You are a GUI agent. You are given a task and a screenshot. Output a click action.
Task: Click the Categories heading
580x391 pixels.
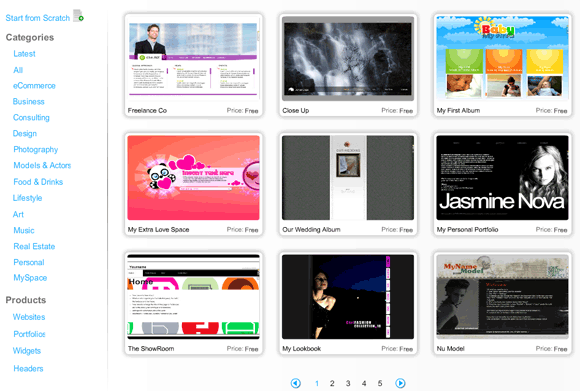30,37
